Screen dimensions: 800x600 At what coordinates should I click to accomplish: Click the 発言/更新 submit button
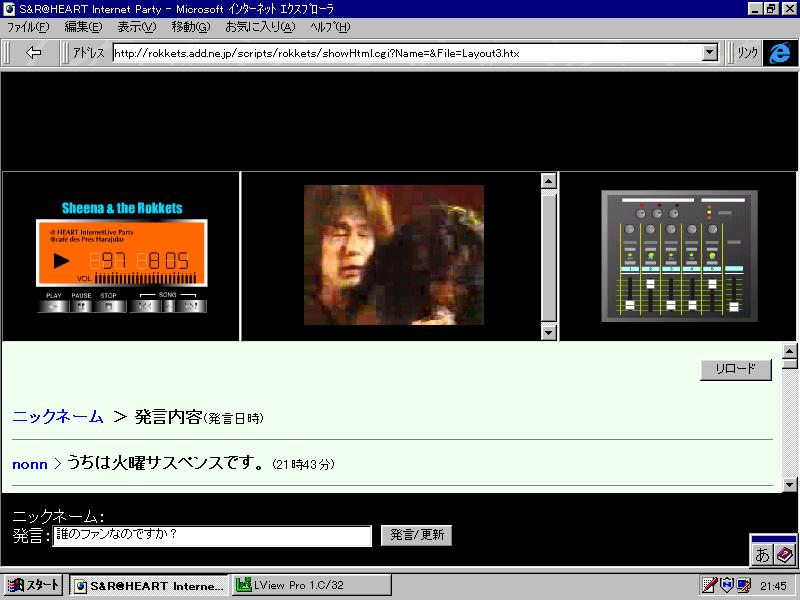(416, 535)
